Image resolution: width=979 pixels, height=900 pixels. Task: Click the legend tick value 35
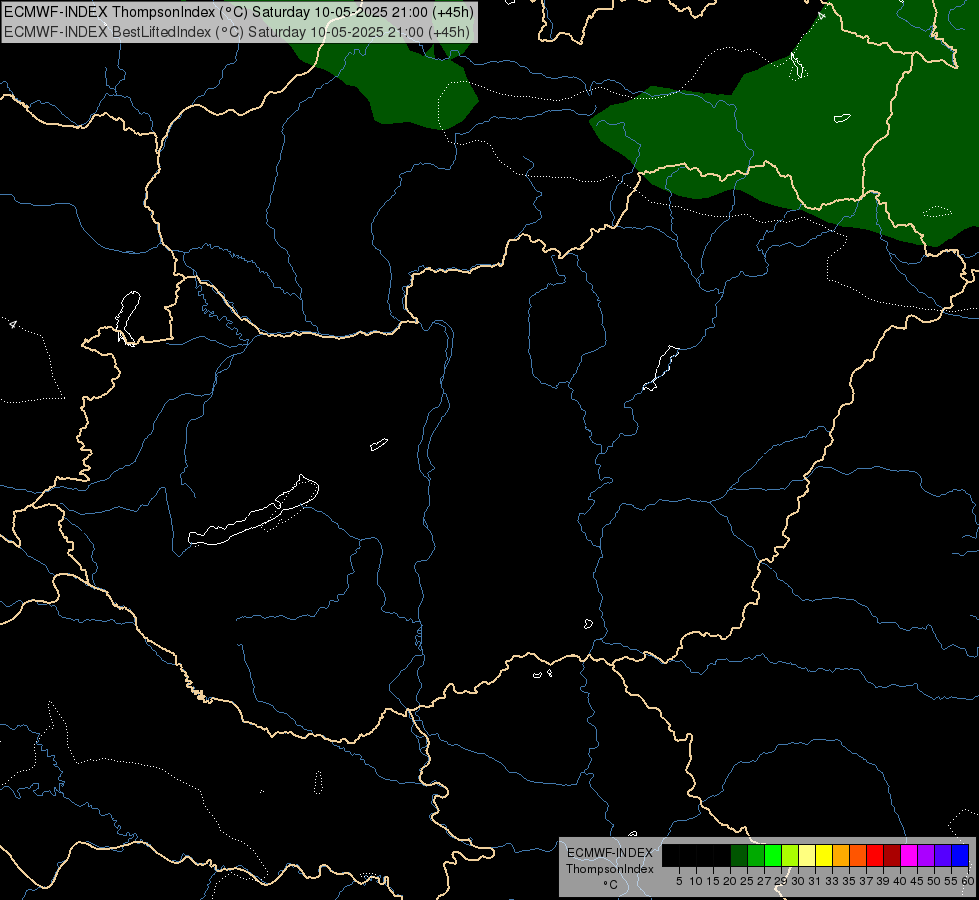(849, 881)
